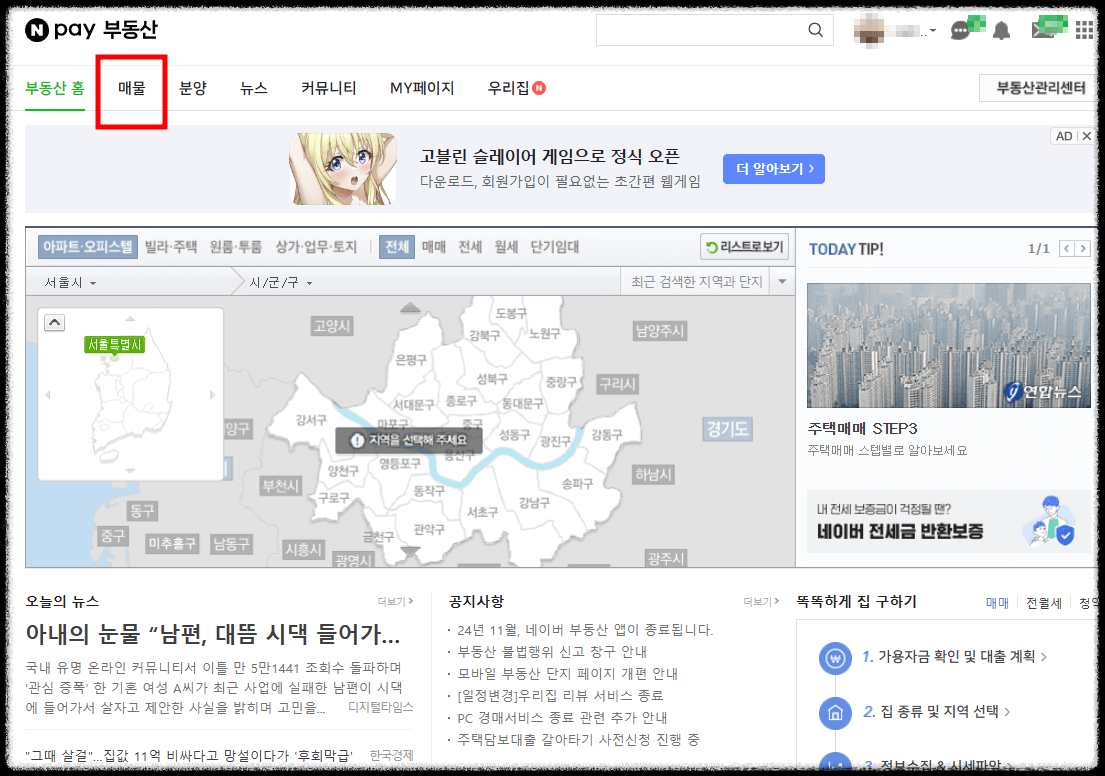This screenshot has width=1105, height=776.
Task: Select 원룸·투룸 property type
Action: 235,247
